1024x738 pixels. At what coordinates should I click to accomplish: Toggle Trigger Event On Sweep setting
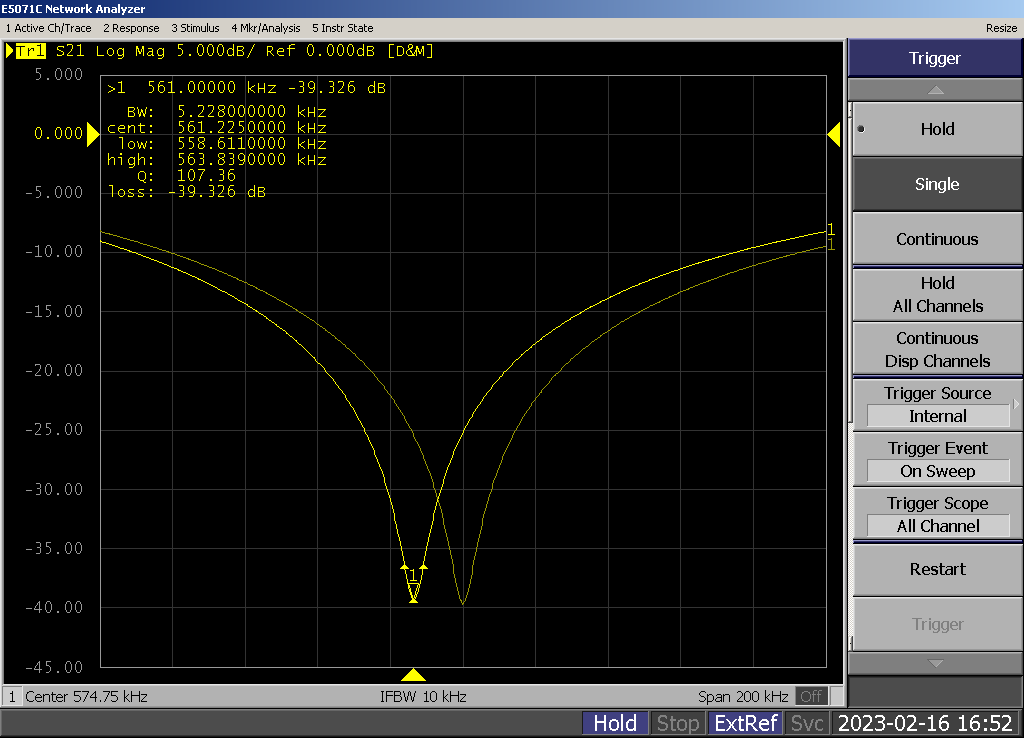[936, 460]
